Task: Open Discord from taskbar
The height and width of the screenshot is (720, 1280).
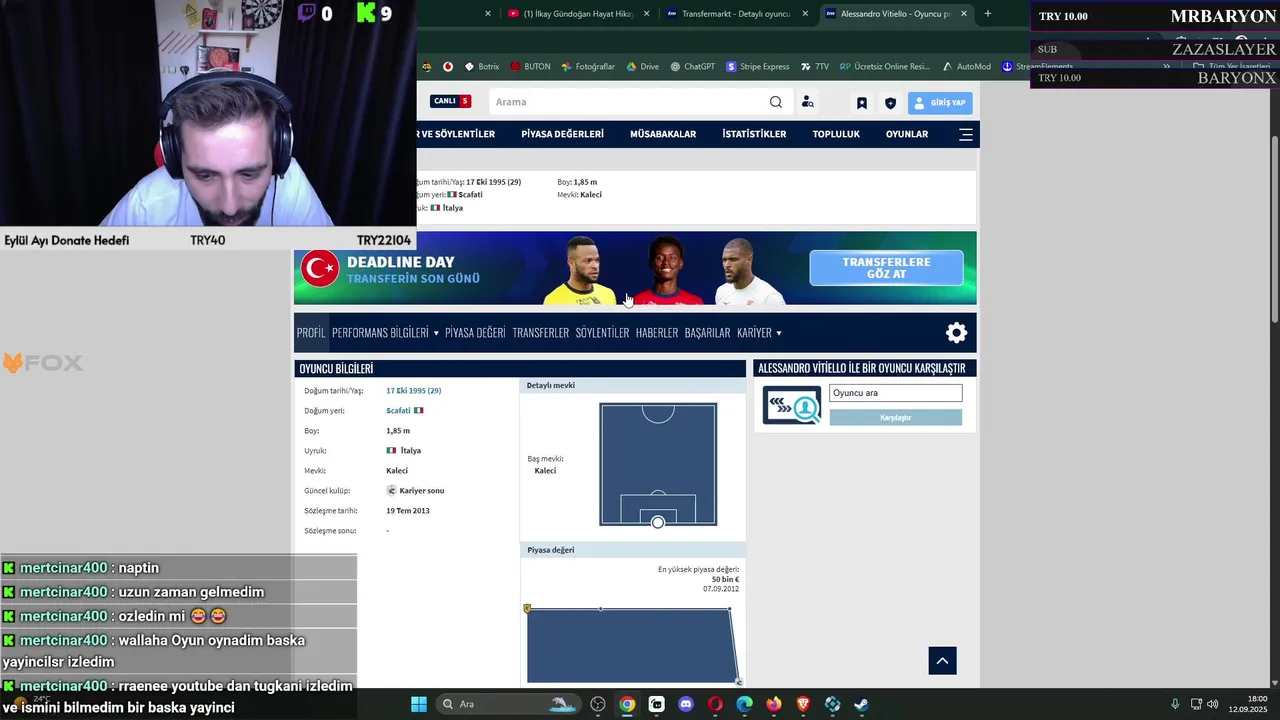Action: 686,704
